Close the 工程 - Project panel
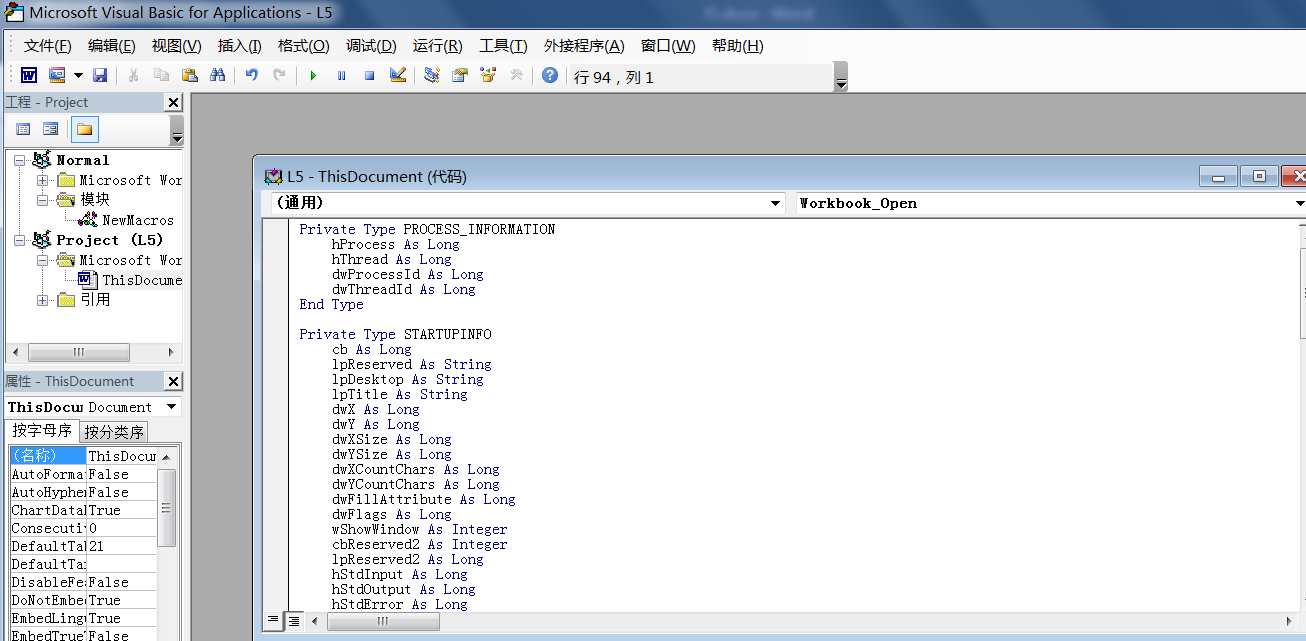 click(173, 102)
